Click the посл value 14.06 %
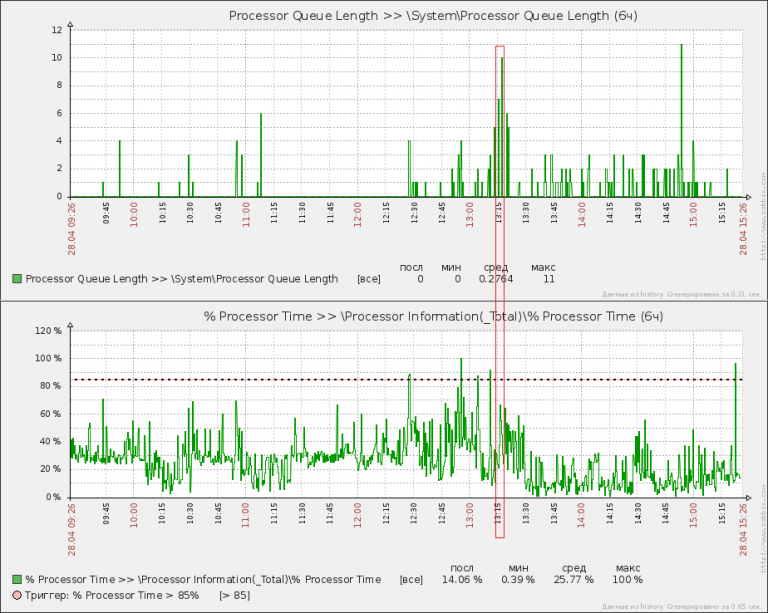Image resolution: width=768 pixels, height=613 pixels. click(461, 579)
